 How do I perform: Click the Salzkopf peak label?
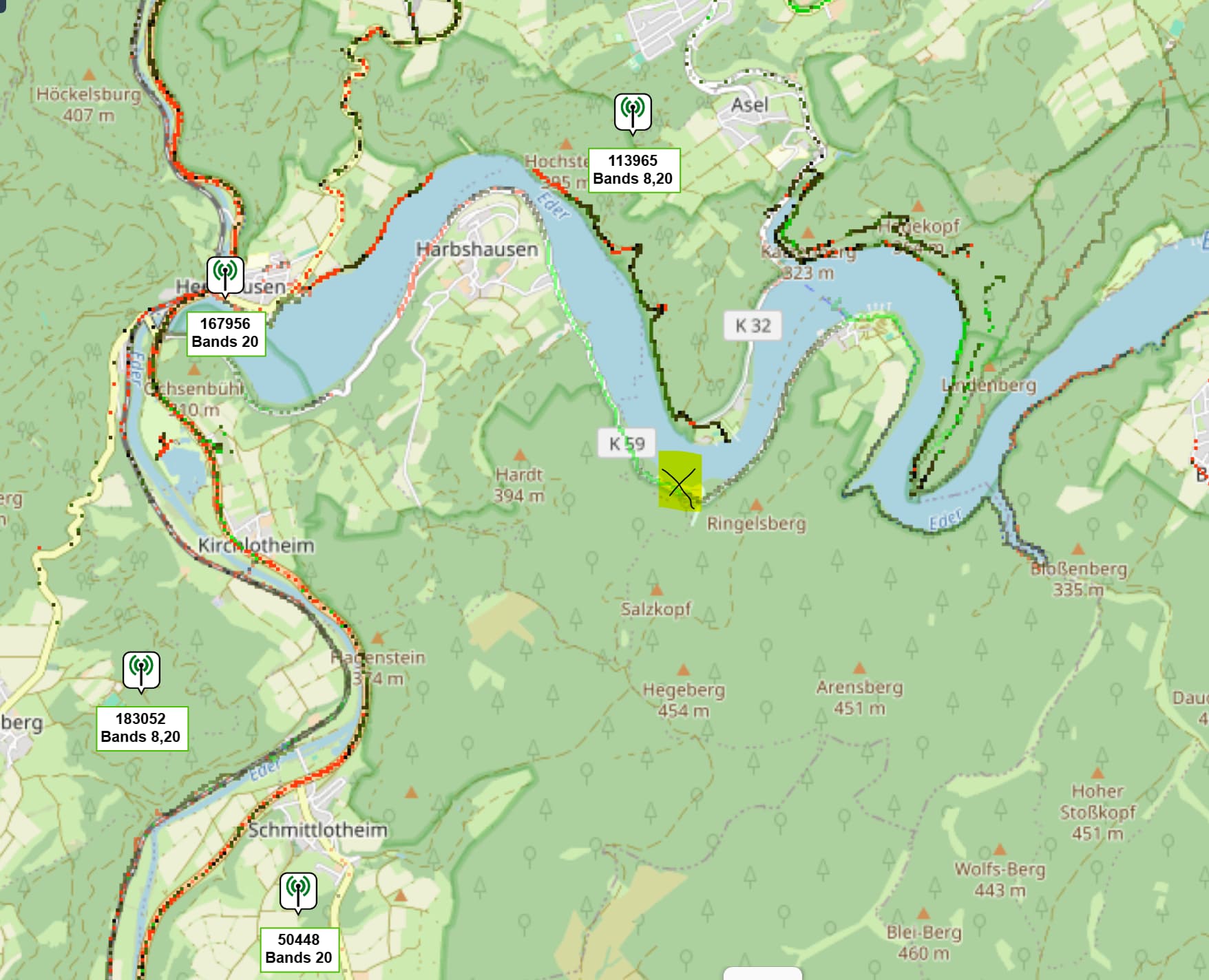655,609
